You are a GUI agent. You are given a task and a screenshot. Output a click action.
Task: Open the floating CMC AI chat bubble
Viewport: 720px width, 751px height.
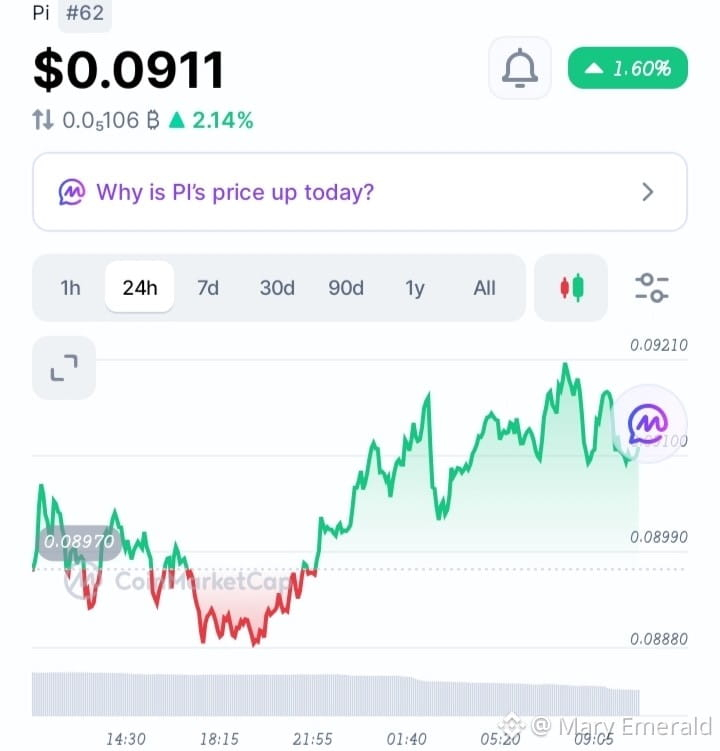pyautogui.click(x=648, y=424)
